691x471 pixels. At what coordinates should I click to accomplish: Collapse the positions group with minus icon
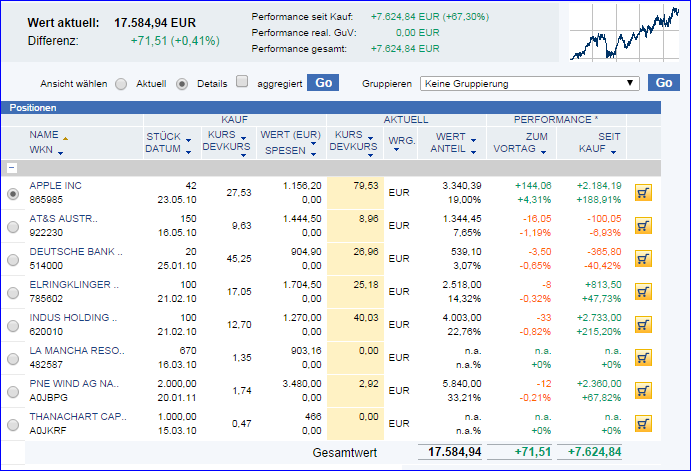(12, 168)
